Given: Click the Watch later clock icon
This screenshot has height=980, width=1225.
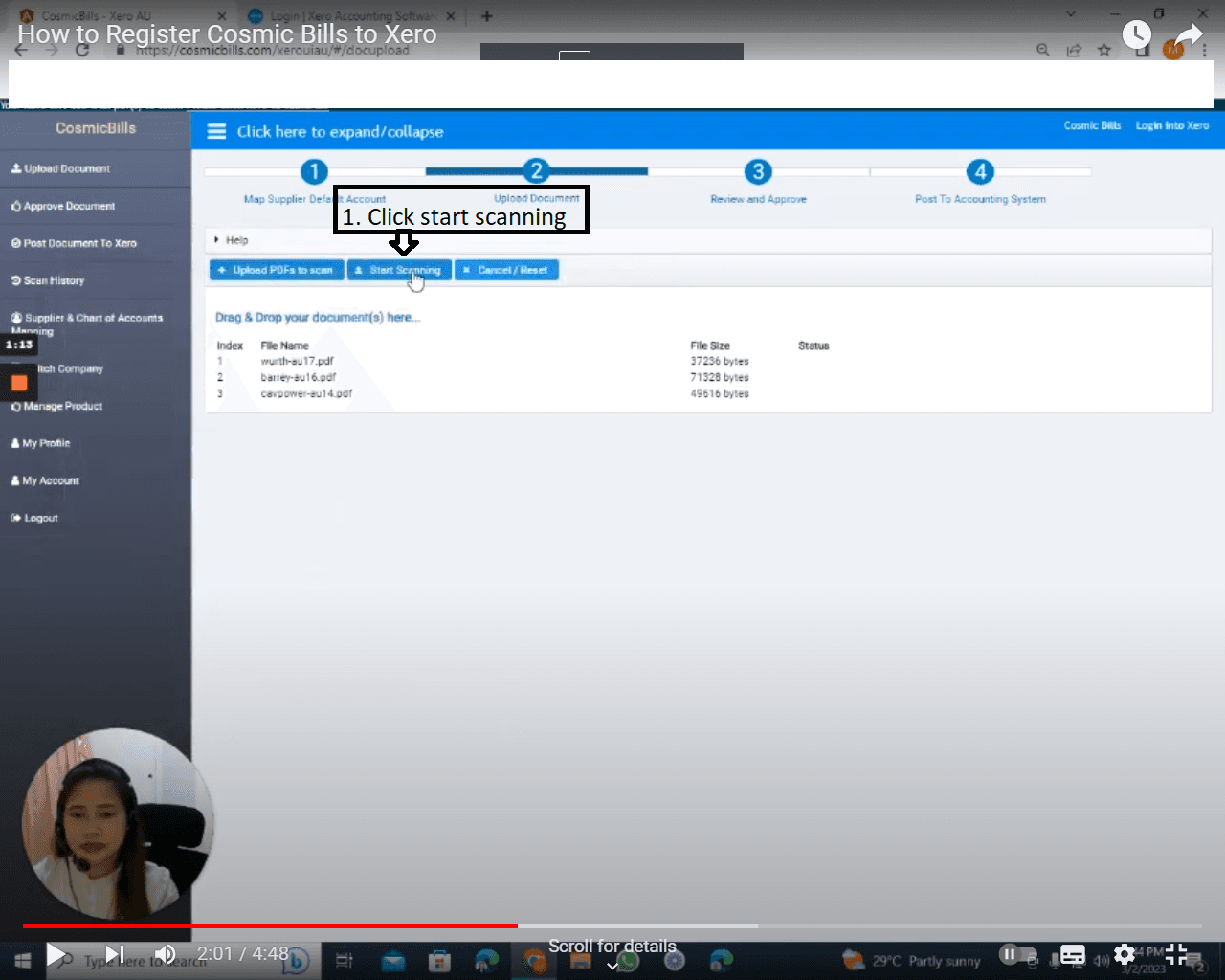Looking at the screenshot, I should tap(1137, 35).
